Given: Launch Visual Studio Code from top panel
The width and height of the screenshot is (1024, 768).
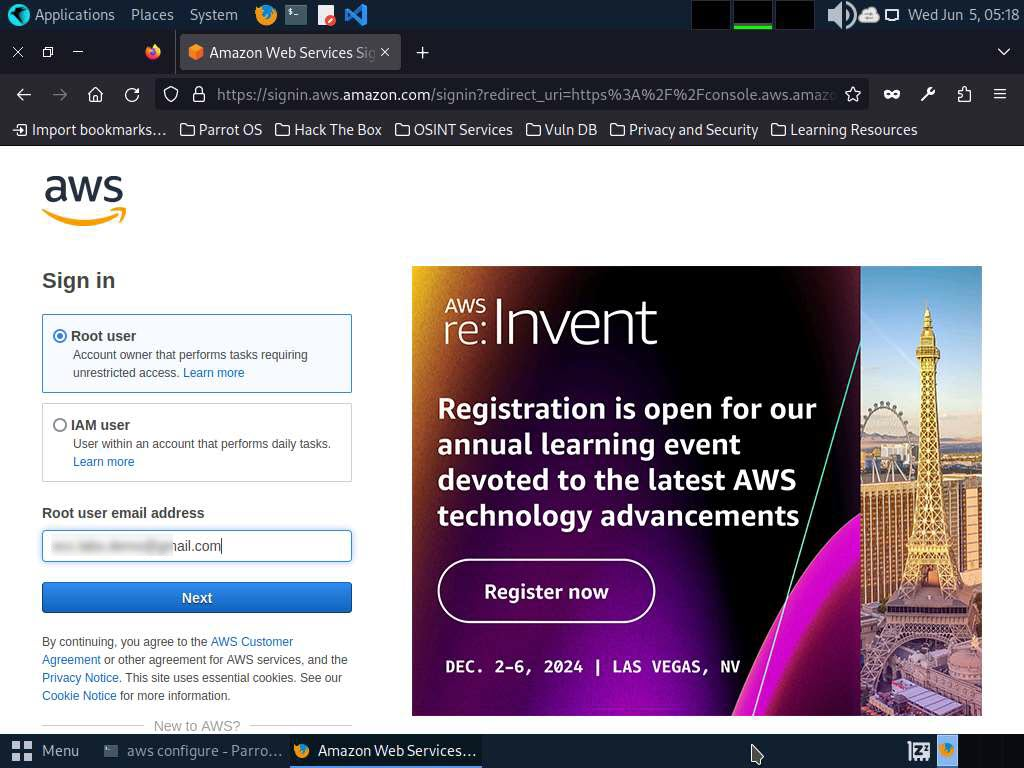Looking at the screenshot, I should coord(355,15).
